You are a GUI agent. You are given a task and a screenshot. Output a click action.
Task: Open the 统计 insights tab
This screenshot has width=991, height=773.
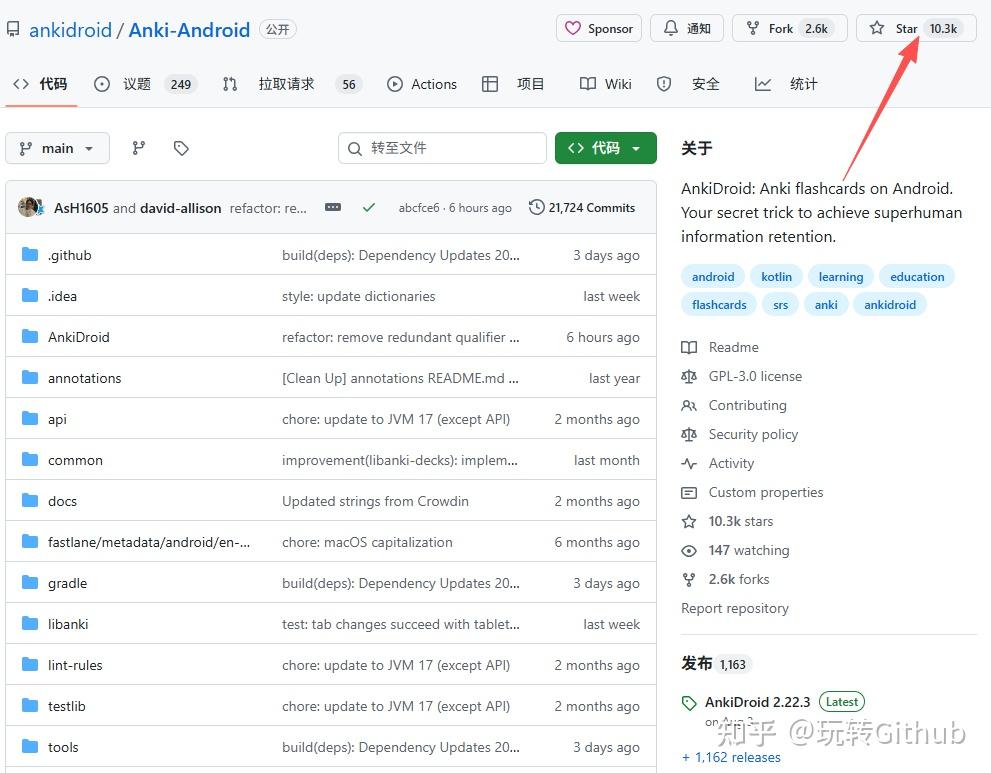(786, 84)
